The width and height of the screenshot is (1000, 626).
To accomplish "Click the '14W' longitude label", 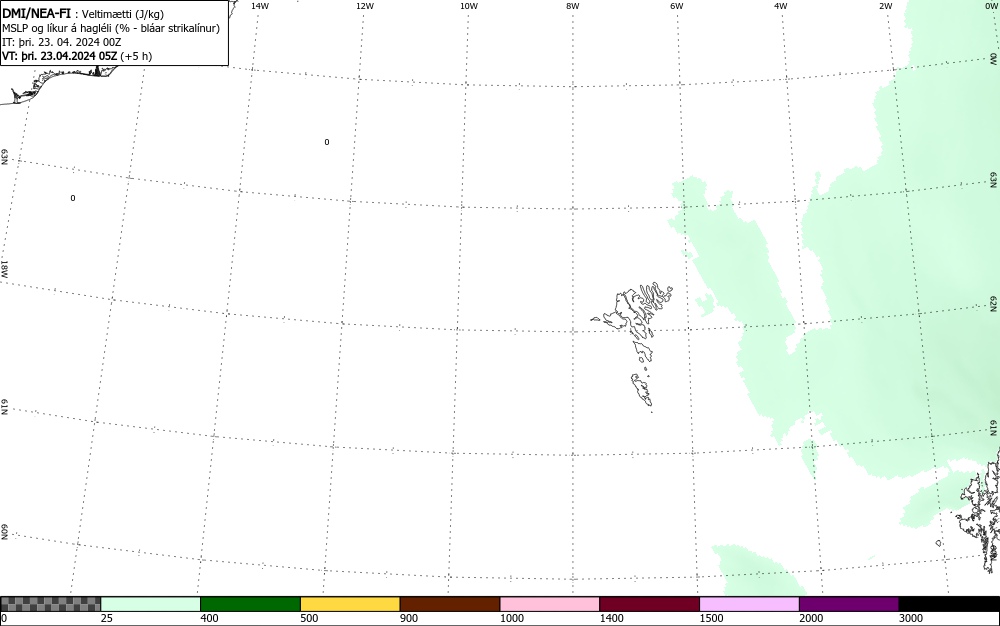I will pyautogui.click(x=260, y=6).
